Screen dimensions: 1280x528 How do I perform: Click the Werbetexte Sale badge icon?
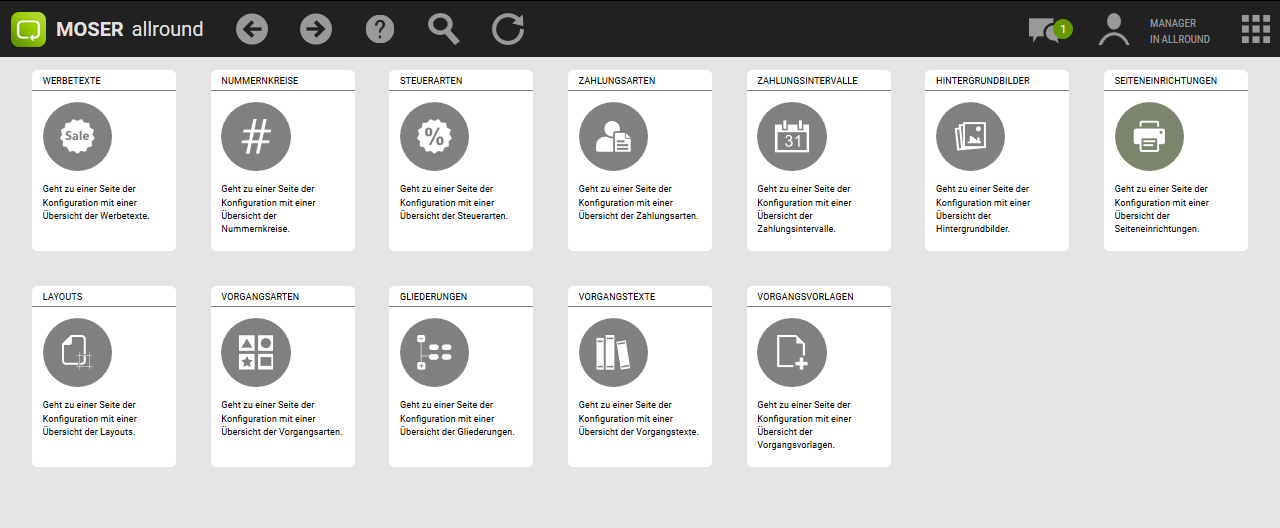tap(78, 137)
